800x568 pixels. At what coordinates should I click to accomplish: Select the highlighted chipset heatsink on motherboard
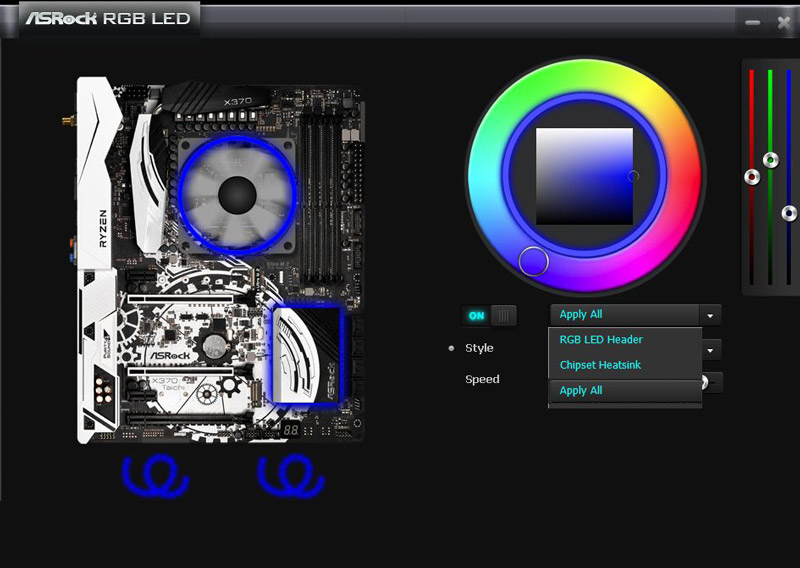[306, 353]
